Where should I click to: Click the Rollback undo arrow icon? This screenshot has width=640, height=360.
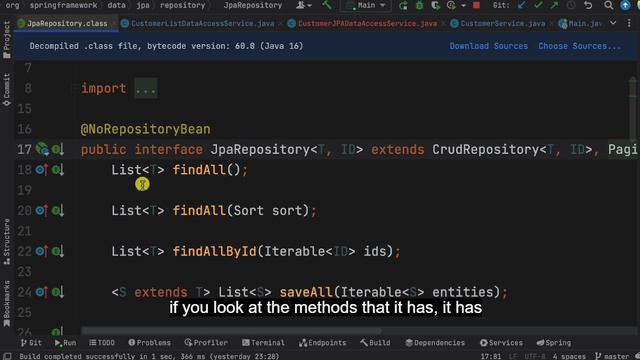click(x=588, y=5)
